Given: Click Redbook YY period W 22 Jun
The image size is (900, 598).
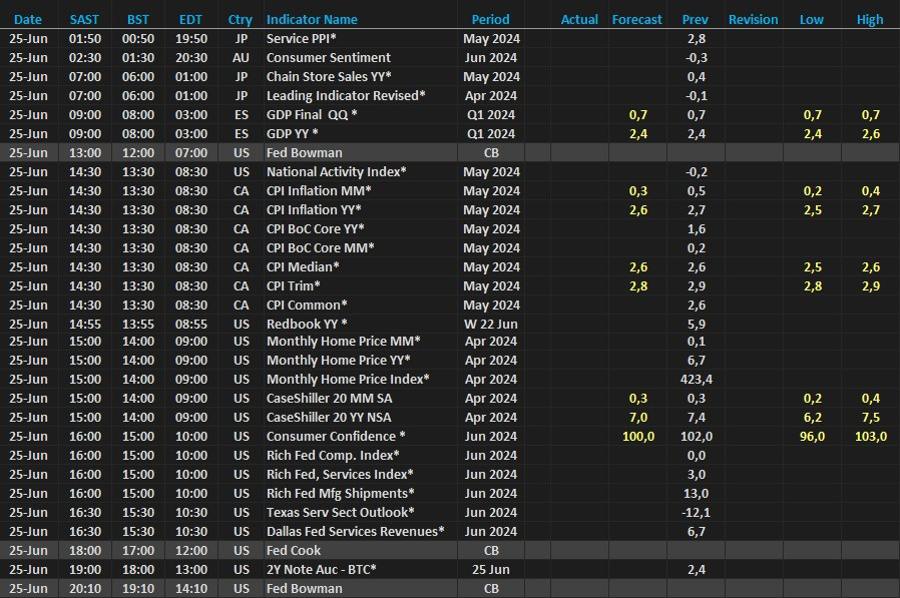Looking at the screenshot, I should 491,324.
